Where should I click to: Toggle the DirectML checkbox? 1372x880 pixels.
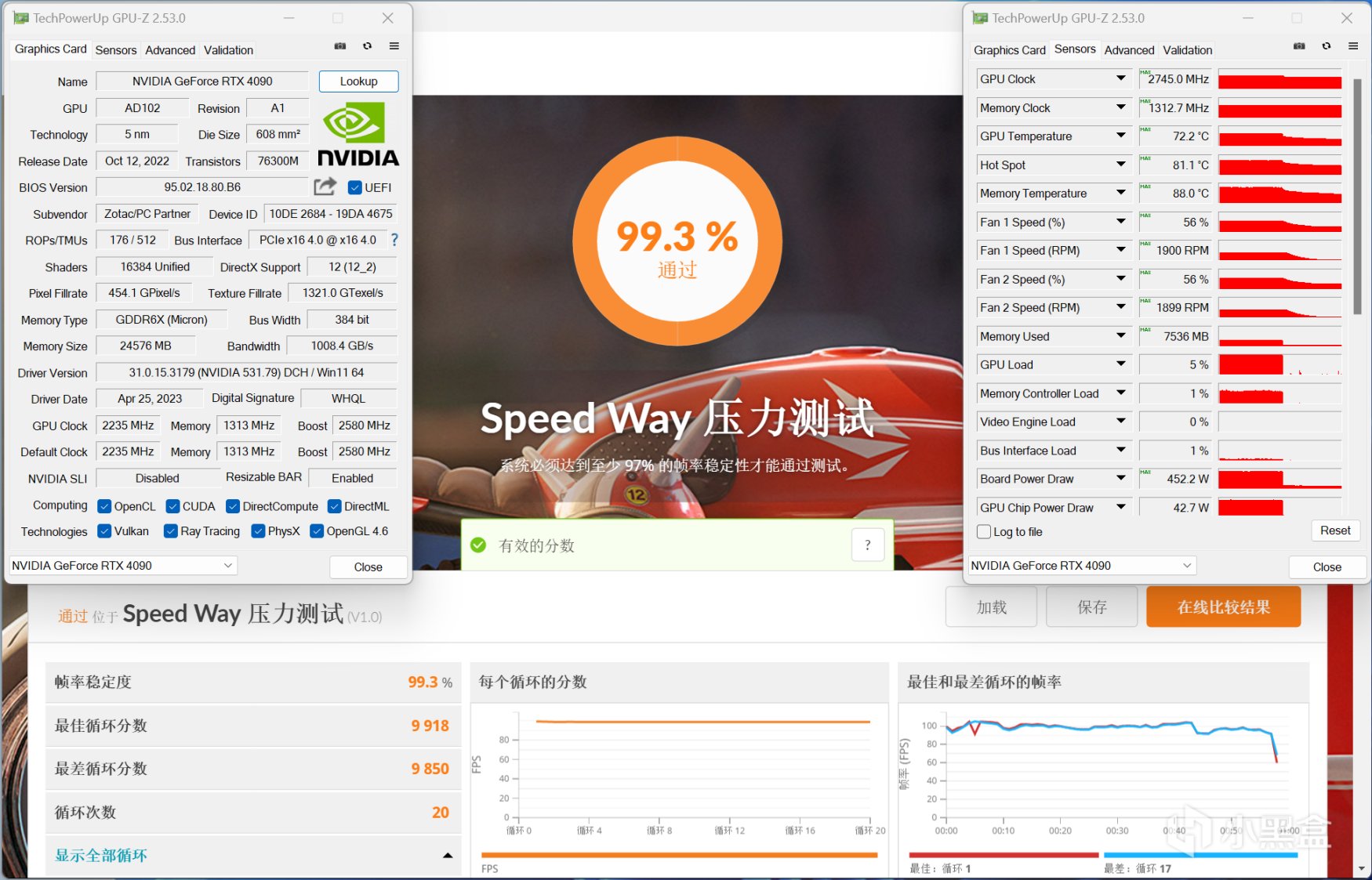pyautogui.click(x=335, y=506)
